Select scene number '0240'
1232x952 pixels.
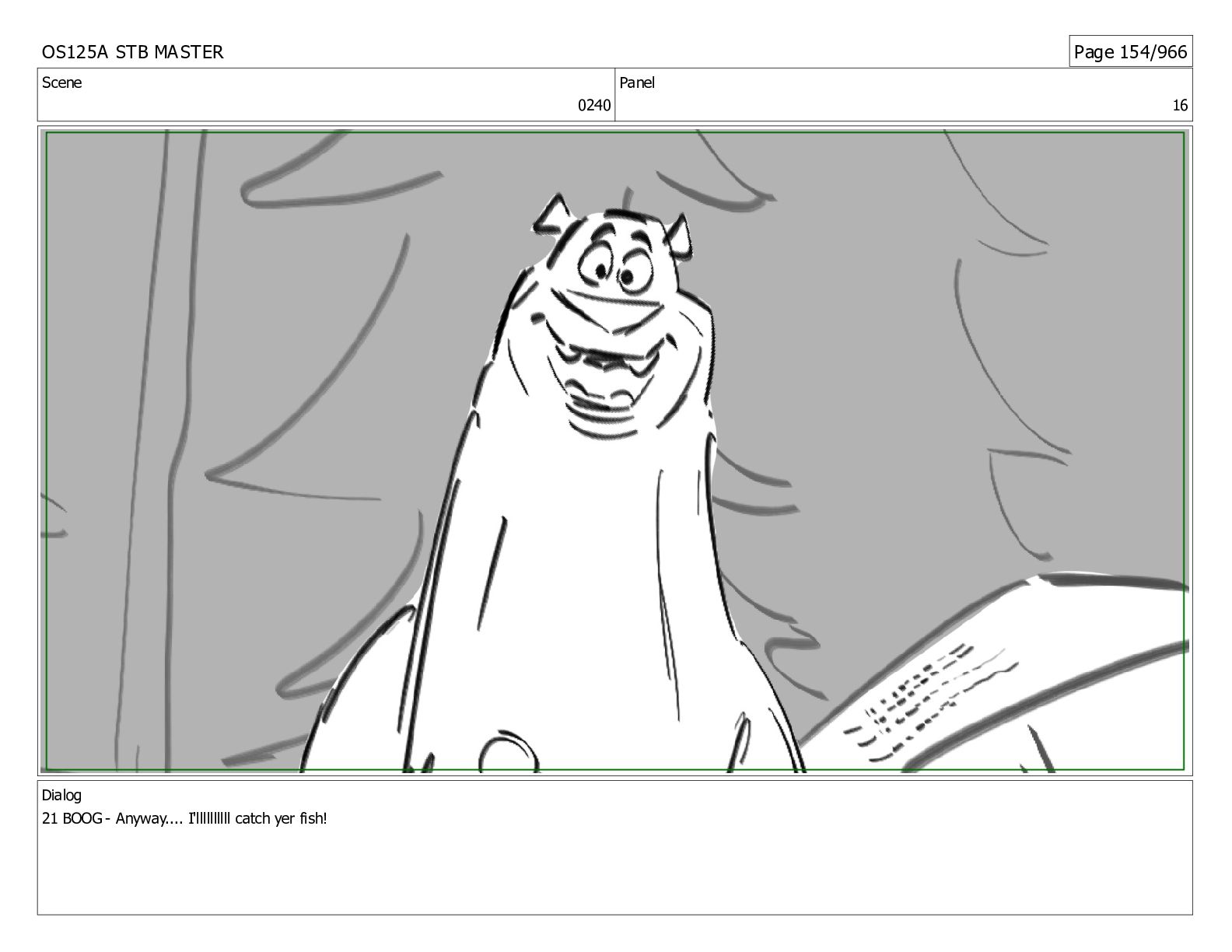point(593,106)
